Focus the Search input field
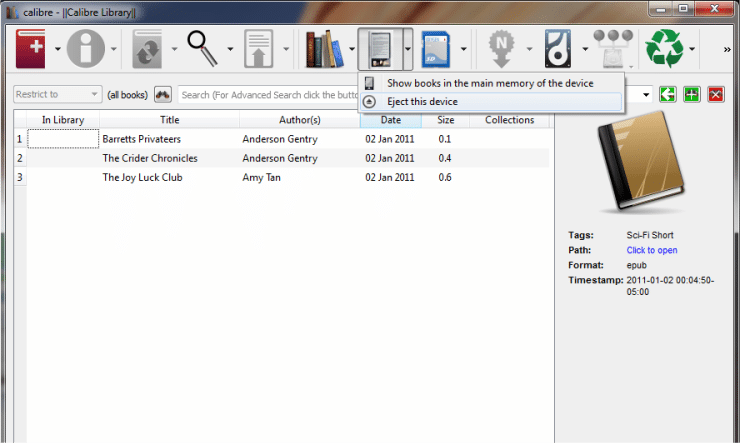 coord(269,95)
